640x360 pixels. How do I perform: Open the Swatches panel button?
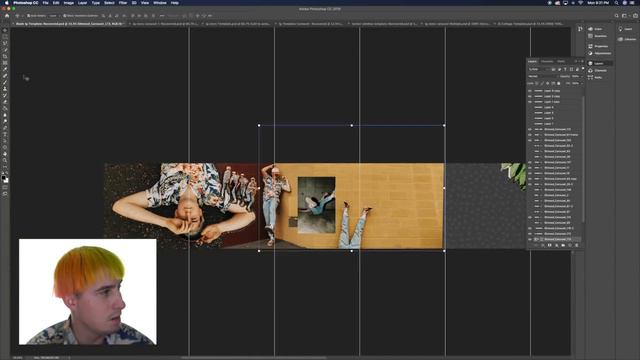pos(597,36)
